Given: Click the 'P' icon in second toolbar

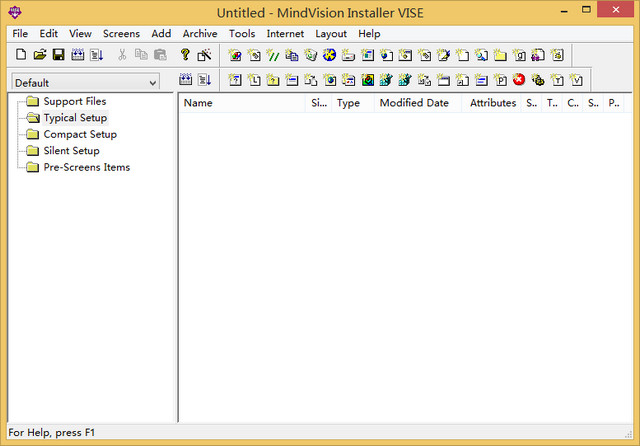Looking at the screenshot, I should pos(500,80).
